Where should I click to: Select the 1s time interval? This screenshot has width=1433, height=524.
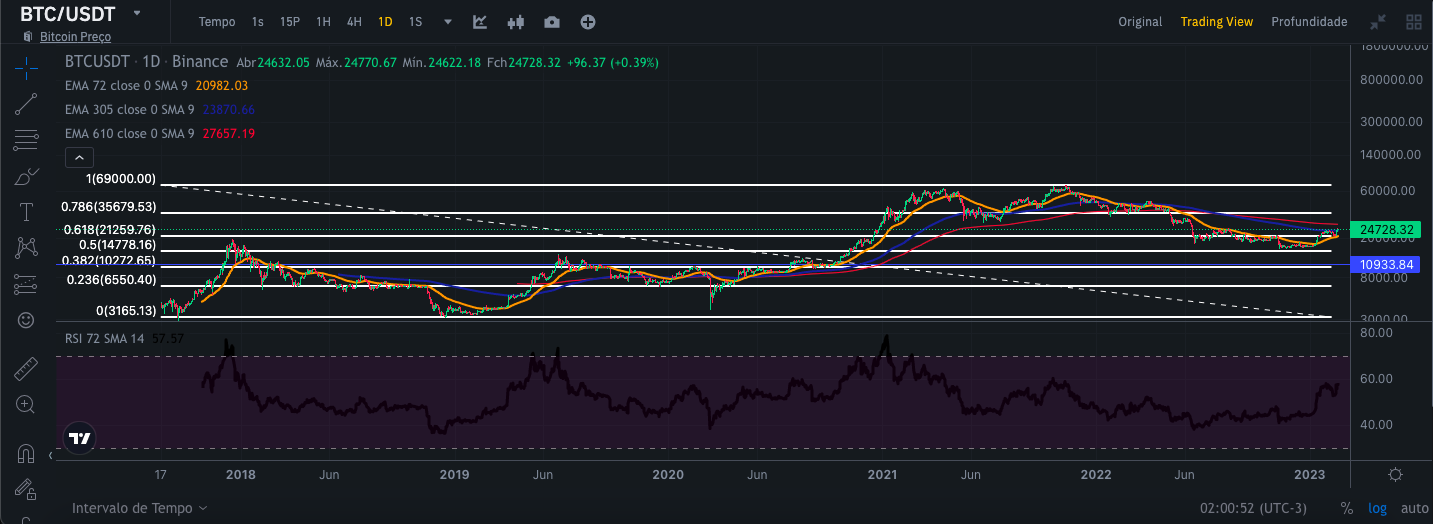pos(258,21)
